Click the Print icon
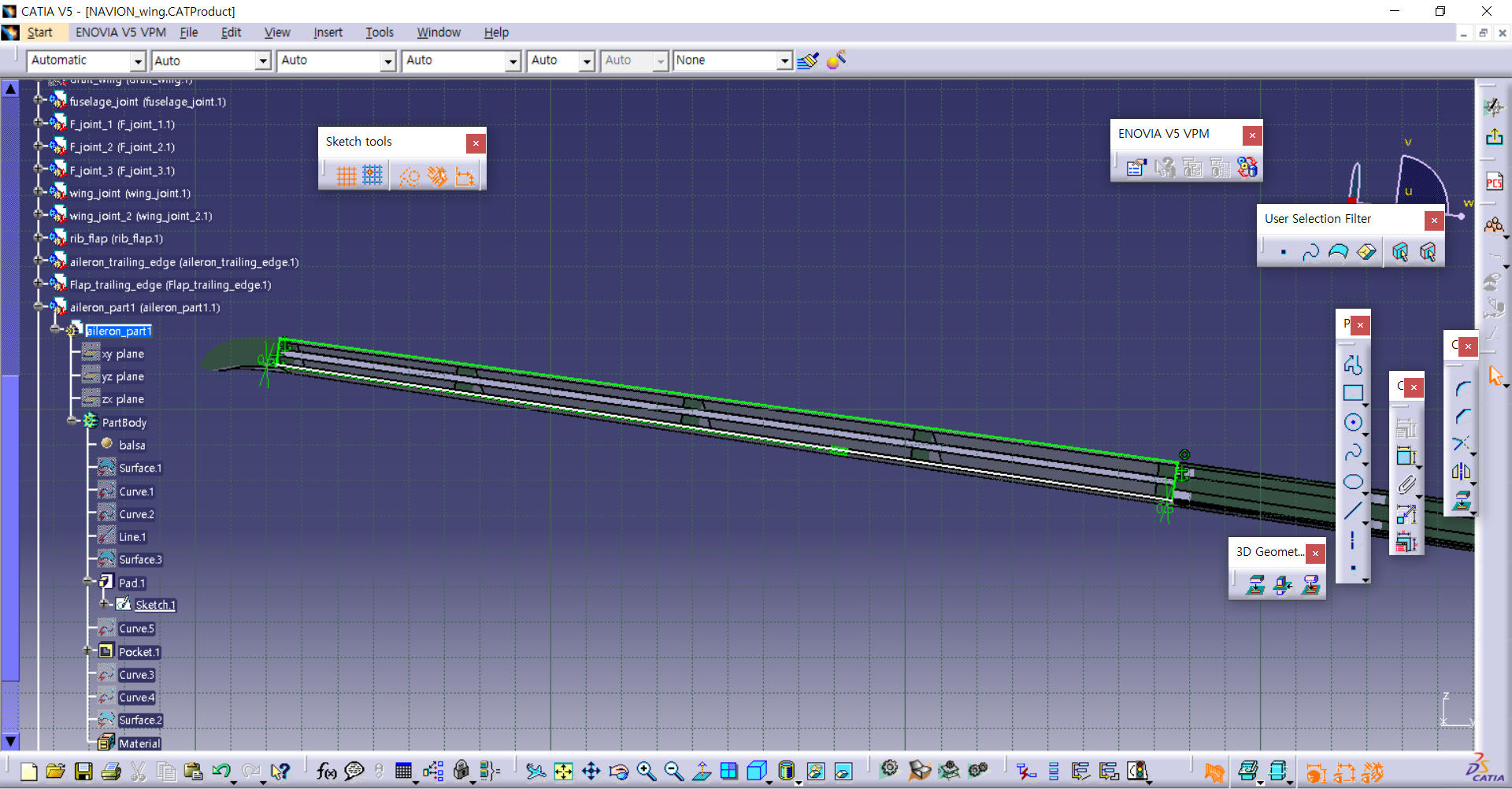1512x789 pixels. pyautogui.click(x=111, y=772)
